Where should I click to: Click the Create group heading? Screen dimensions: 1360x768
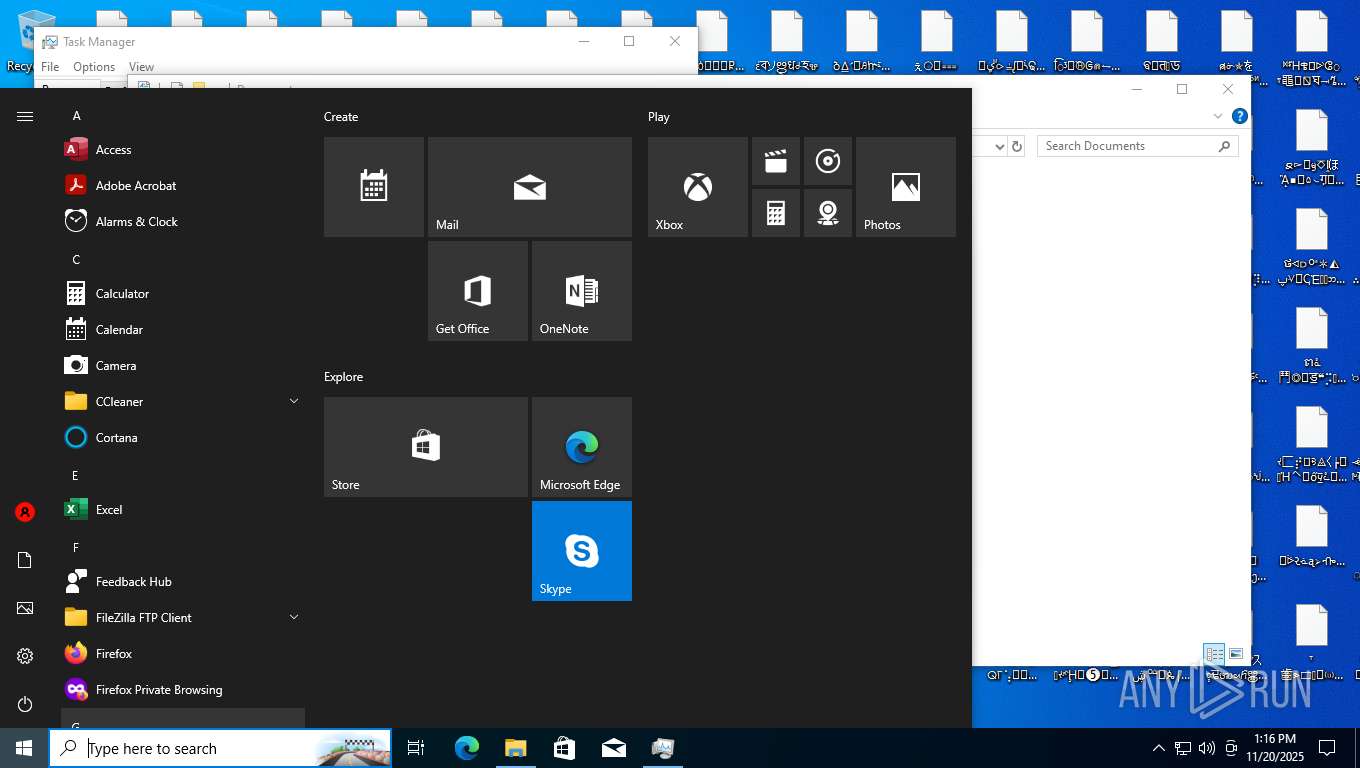[341, 117]
